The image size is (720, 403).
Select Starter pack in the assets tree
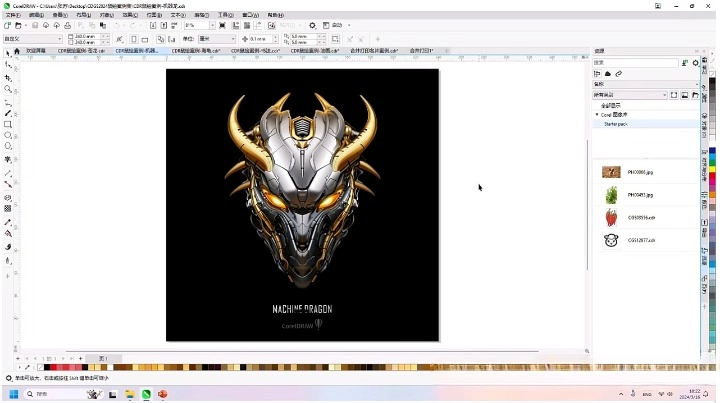tap(615, 124)
